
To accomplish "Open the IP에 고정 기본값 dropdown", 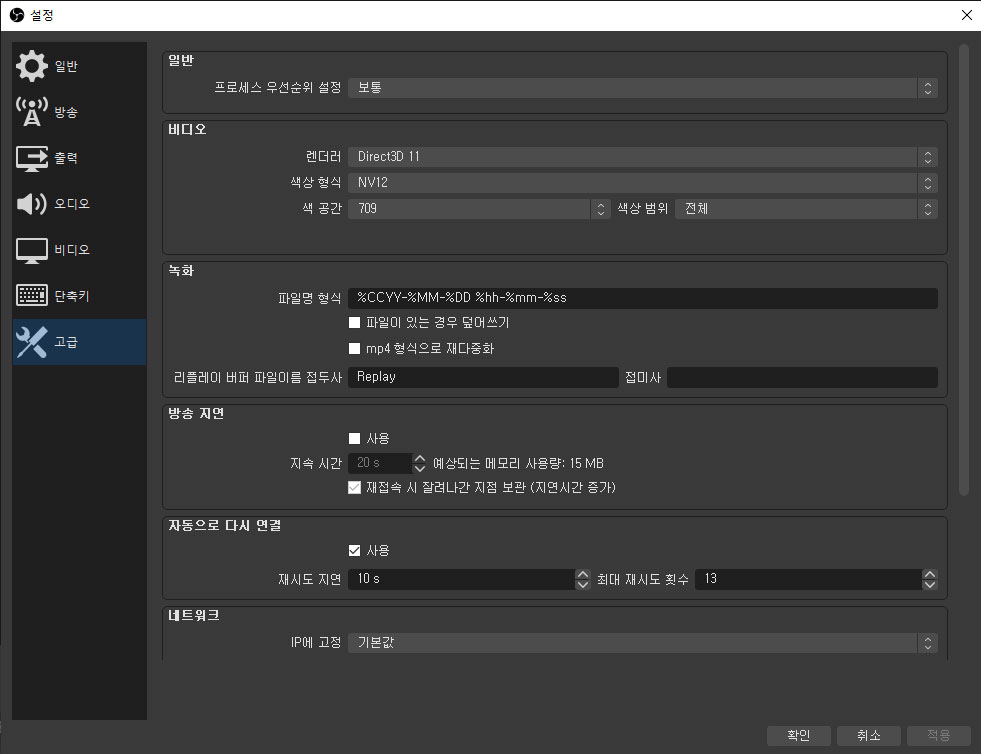I will coord(642,643).
